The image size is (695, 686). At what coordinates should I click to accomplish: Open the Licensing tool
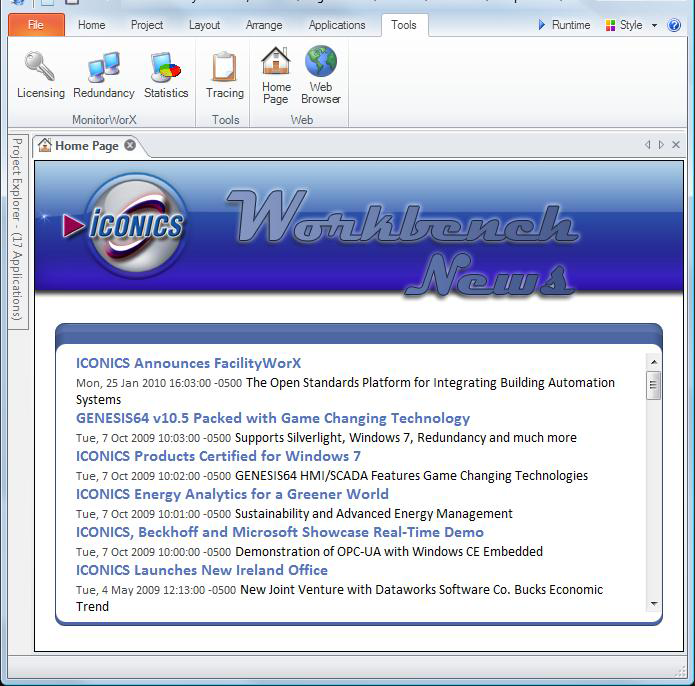(41, 74)
